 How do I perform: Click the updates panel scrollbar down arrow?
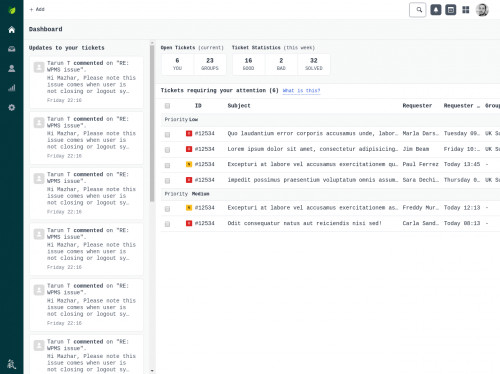[152, 370]
